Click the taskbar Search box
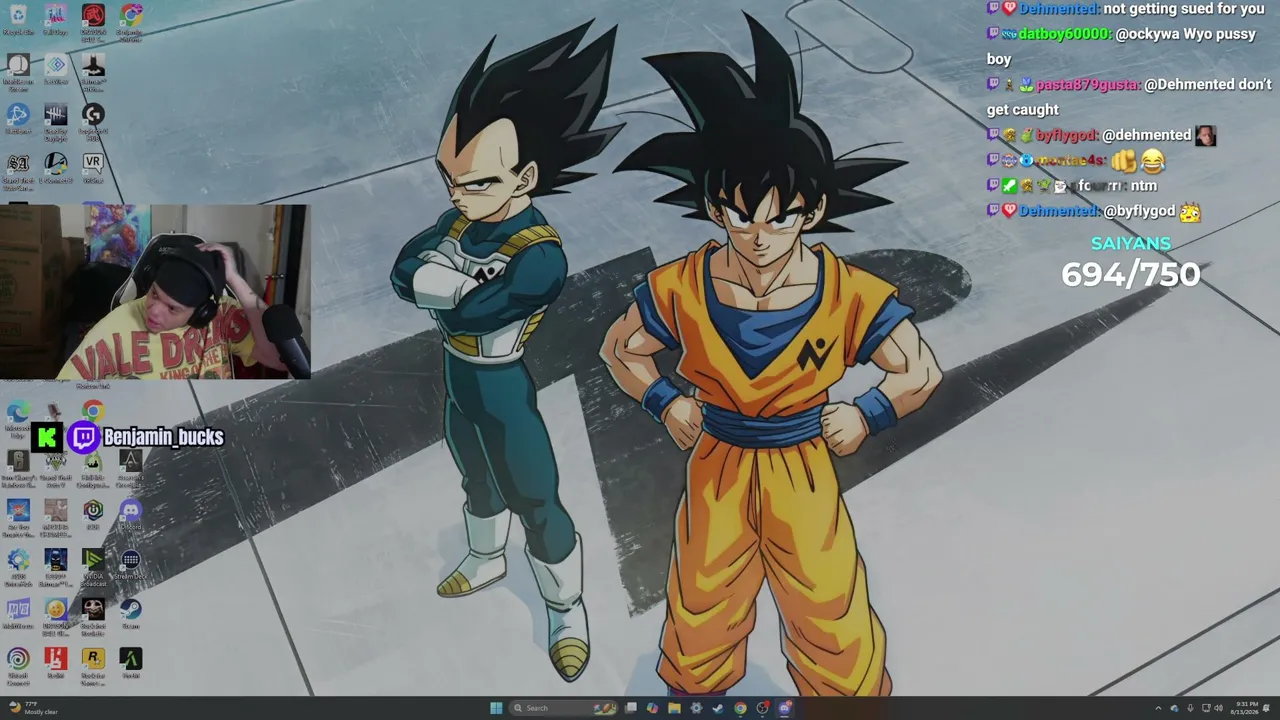Viewport: 1280px width, 720px height. coord(564,708)
